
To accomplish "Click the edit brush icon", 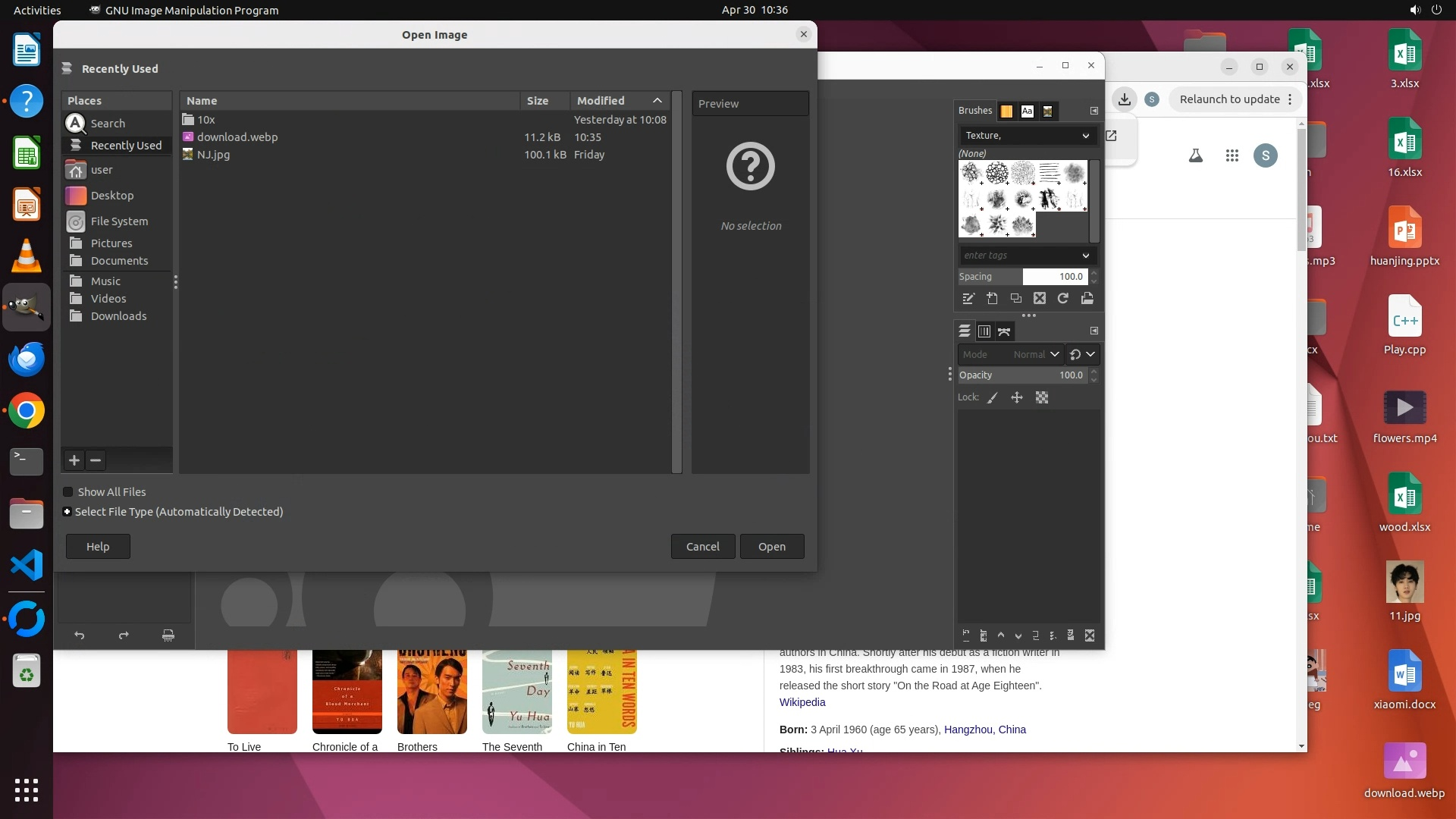I will 968,299.
